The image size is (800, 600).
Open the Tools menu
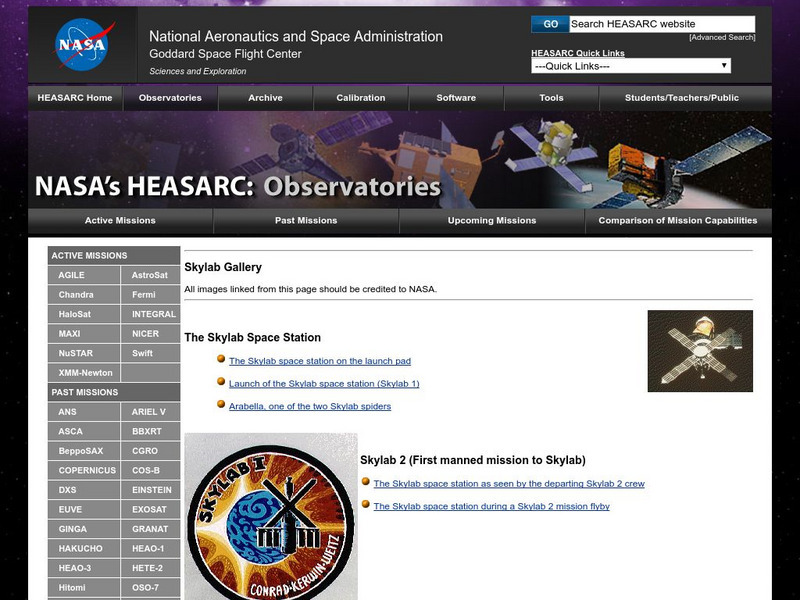pos(551,97)
